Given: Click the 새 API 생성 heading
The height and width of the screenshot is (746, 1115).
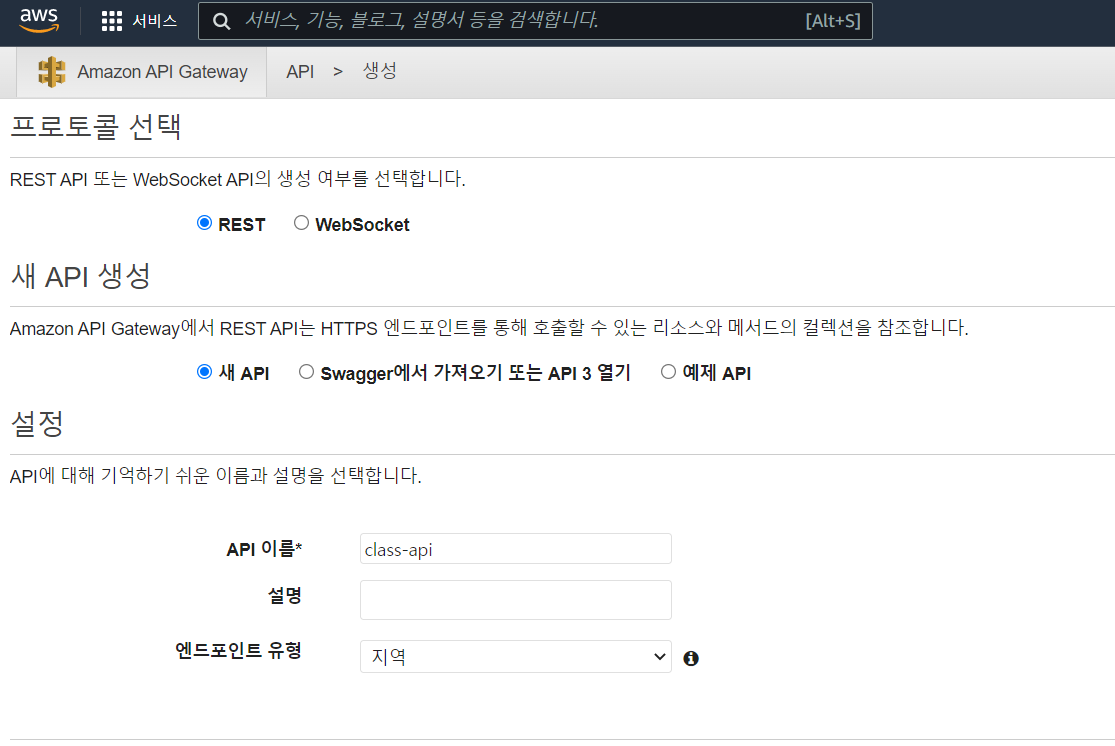Looking at the screenshot, I should tap(80, 276).
